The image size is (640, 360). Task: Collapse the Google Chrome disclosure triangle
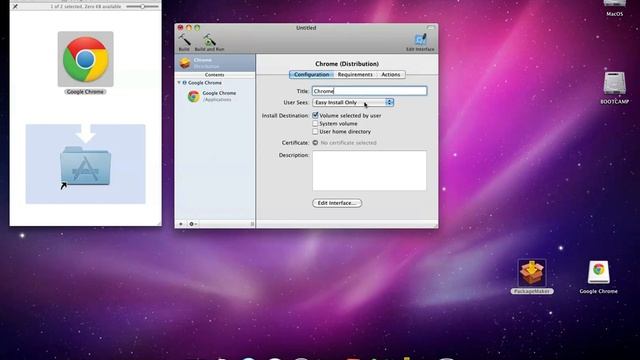(179, 82)
